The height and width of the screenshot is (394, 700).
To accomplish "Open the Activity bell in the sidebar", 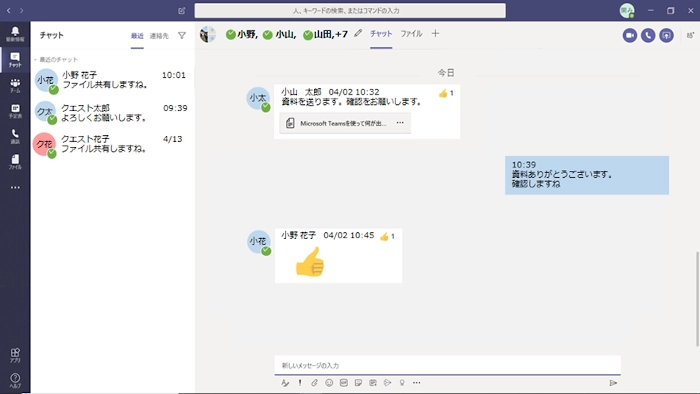I will click(x=15, y=33).
